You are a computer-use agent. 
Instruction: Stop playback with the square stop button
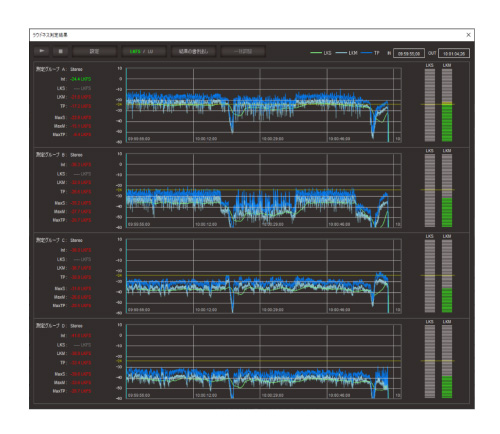click(60, 51)
